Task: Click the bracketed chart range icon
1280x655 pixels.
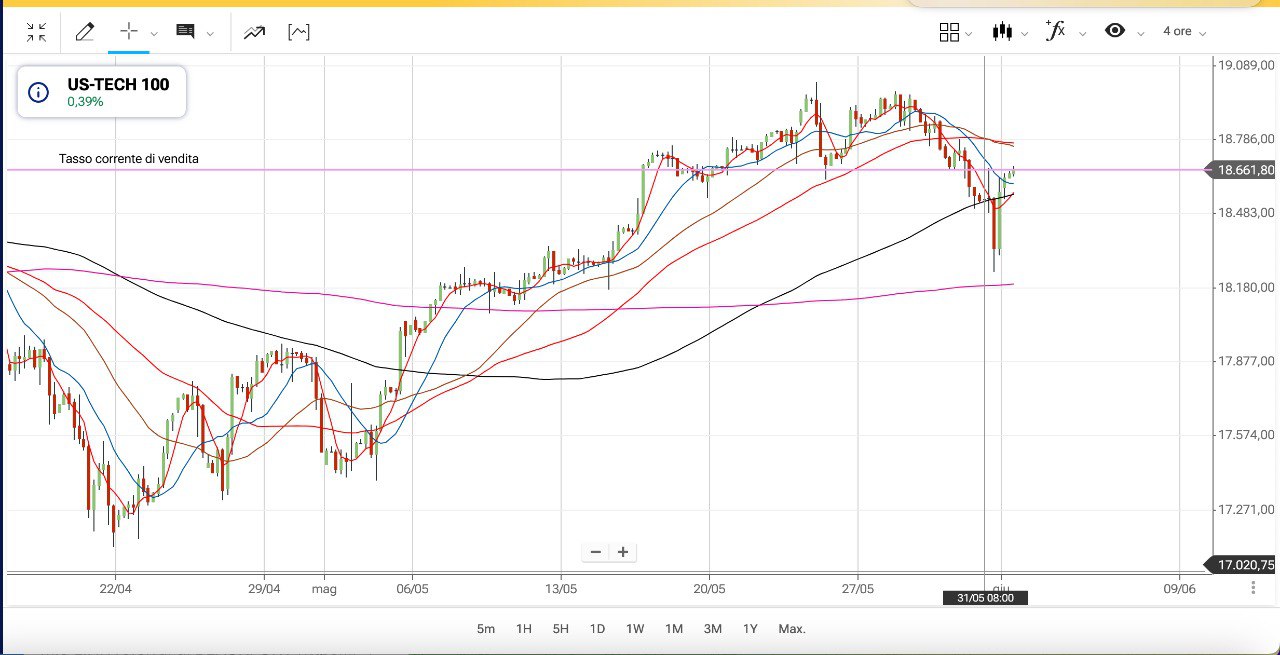Action: pyautogui.click(x=298, y=32)
